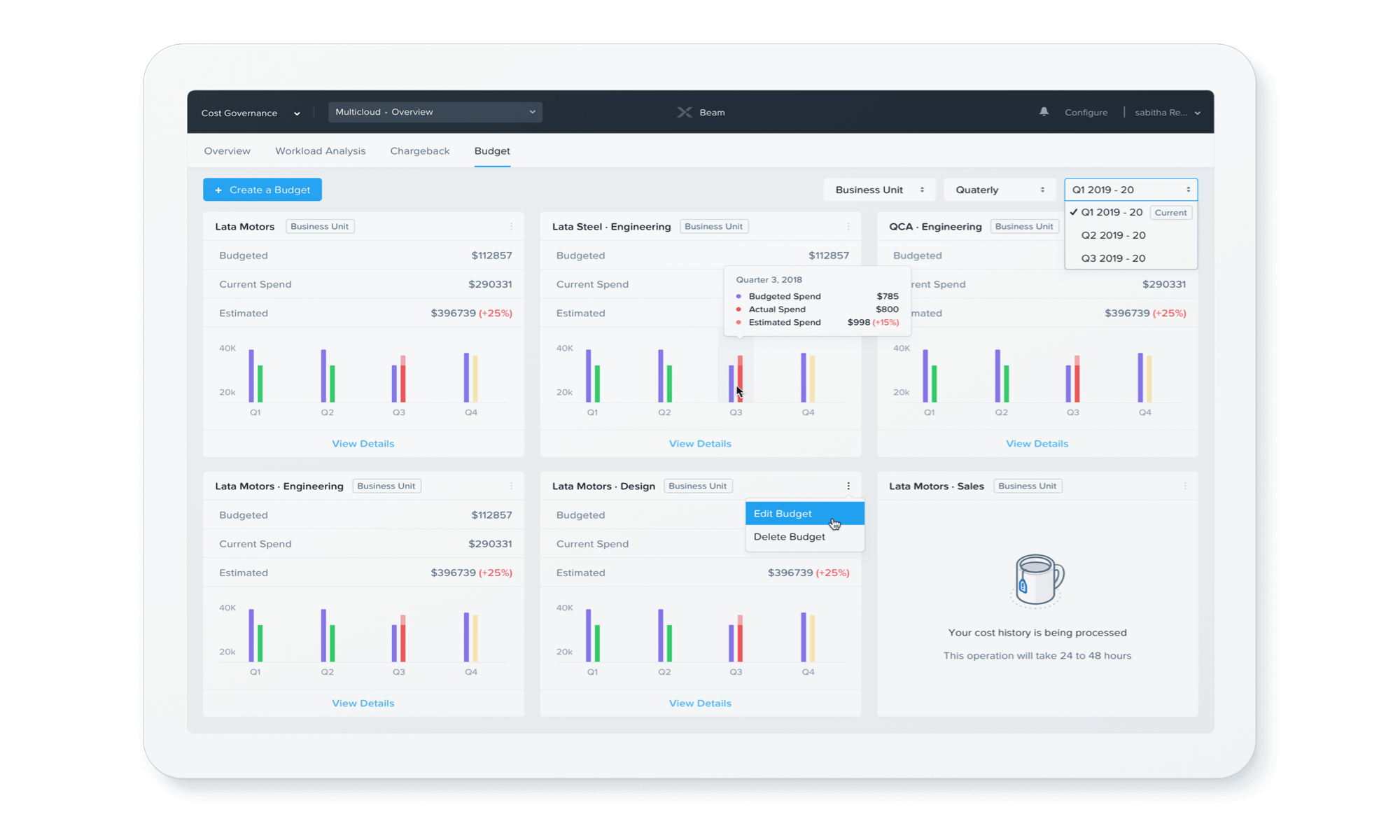Click the notification bell icon

pyautogui.click(x=1043, y=111)
